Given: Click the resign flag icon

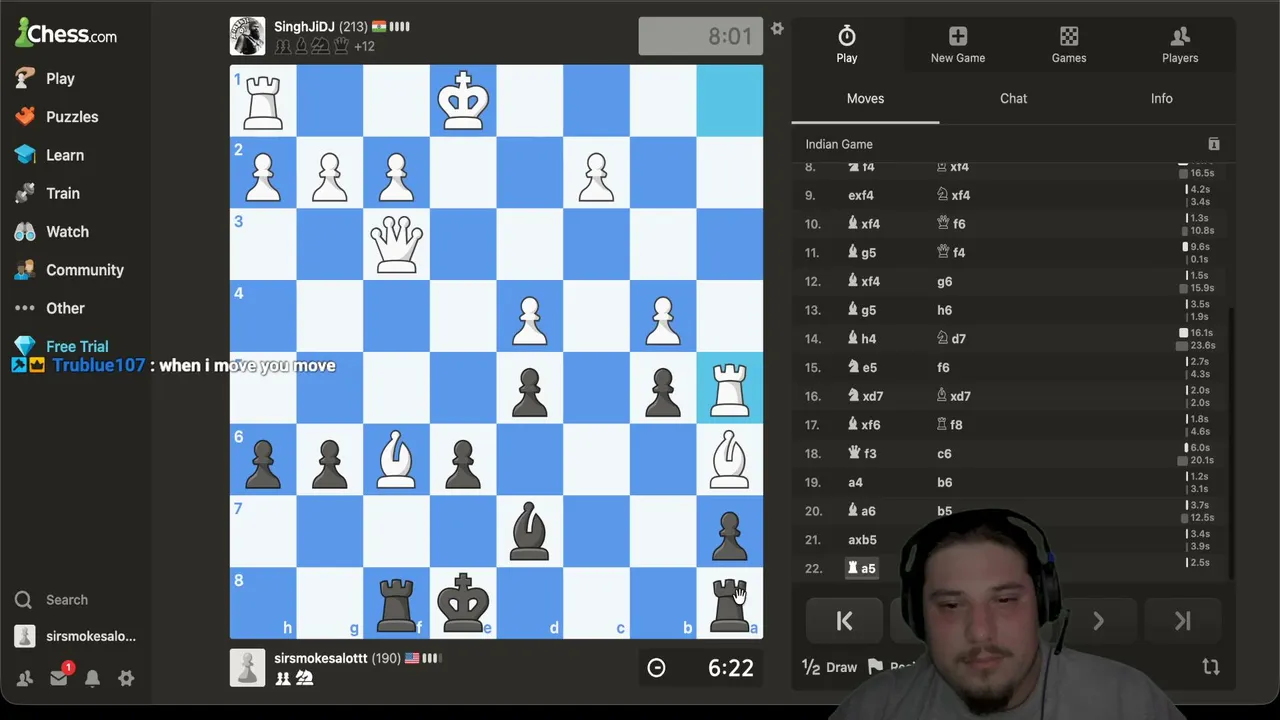Looking at the screenshot, I should tap(876, 667).
